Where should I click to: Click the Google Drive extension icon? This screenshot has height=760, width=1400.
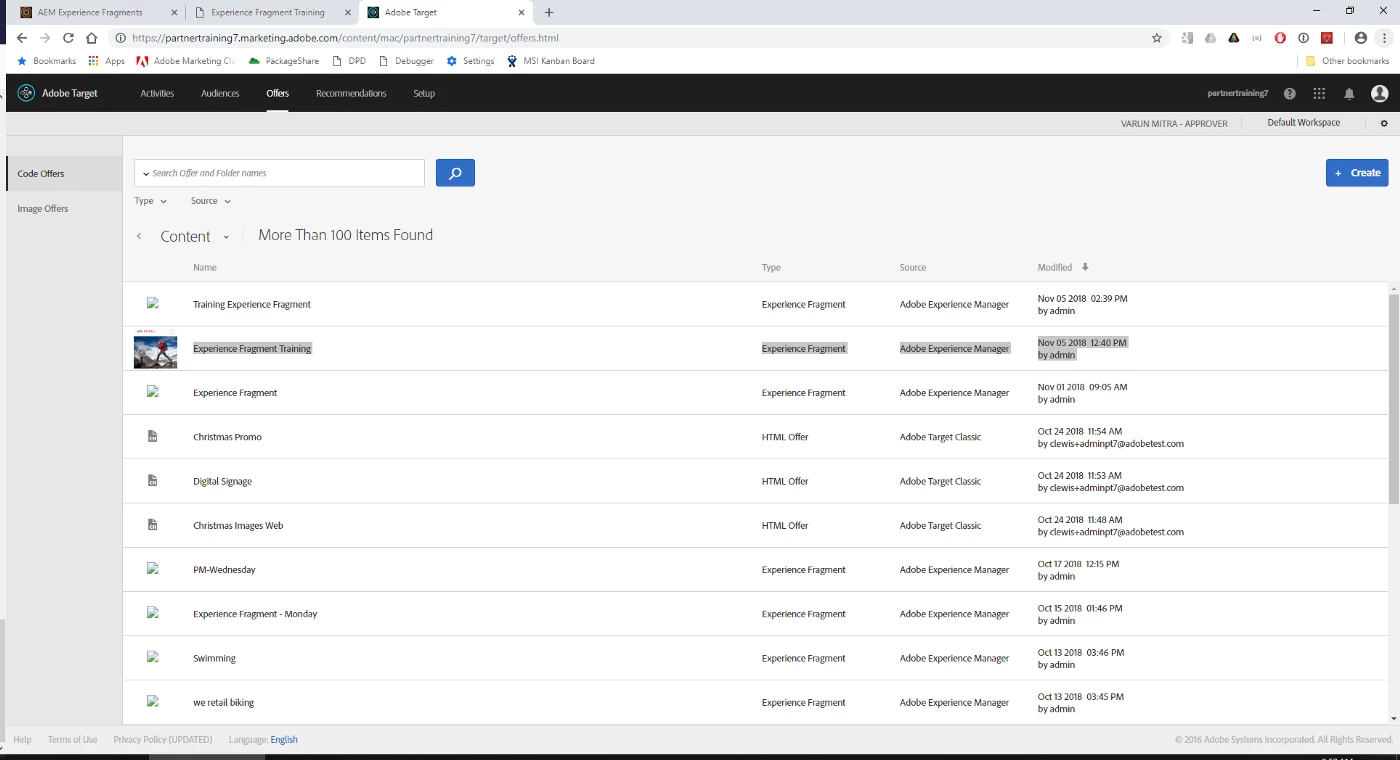click(1210, 38)
